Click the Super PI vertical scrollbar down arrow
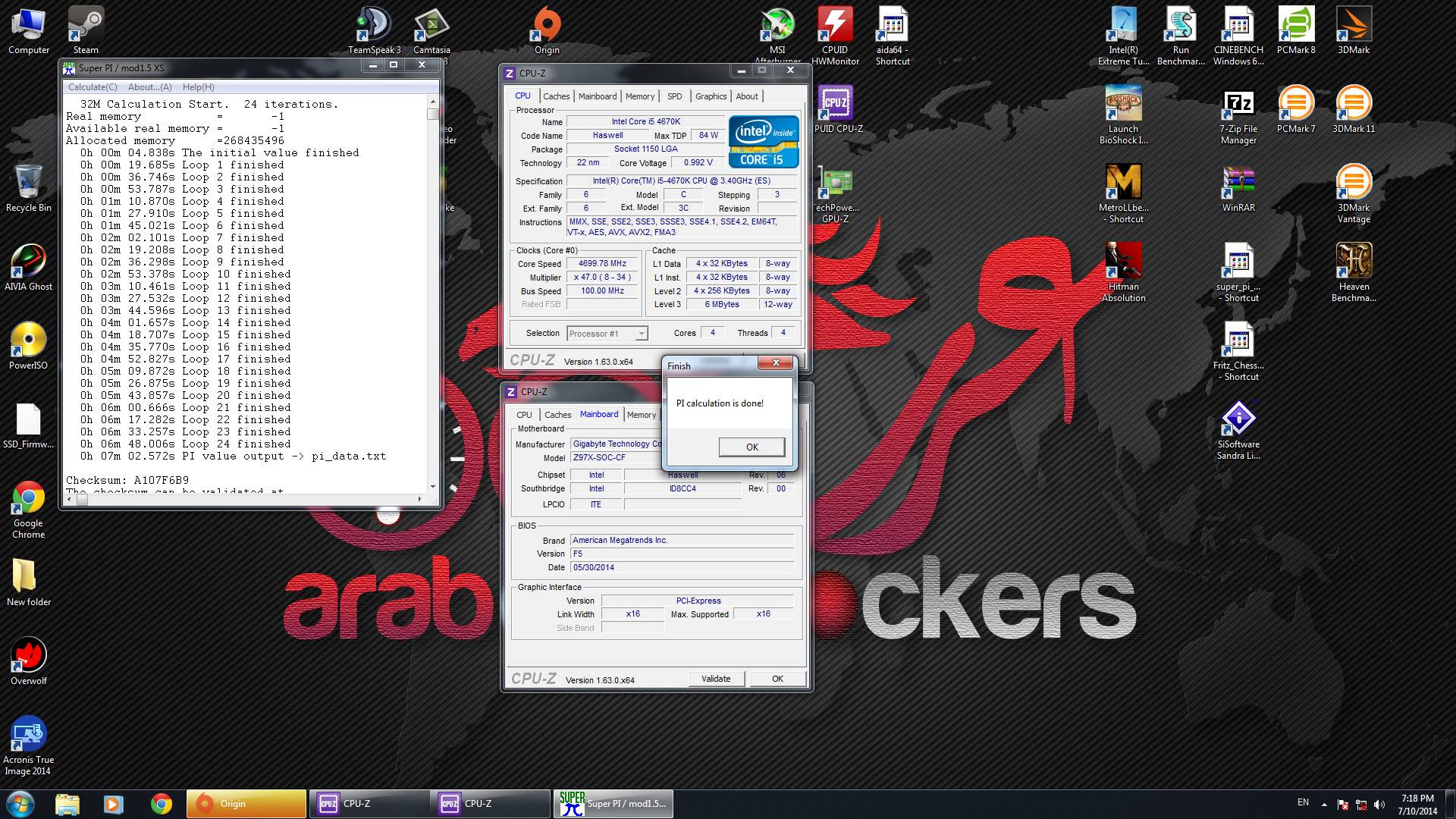1456x819 pixels. (x=433, y=486)
